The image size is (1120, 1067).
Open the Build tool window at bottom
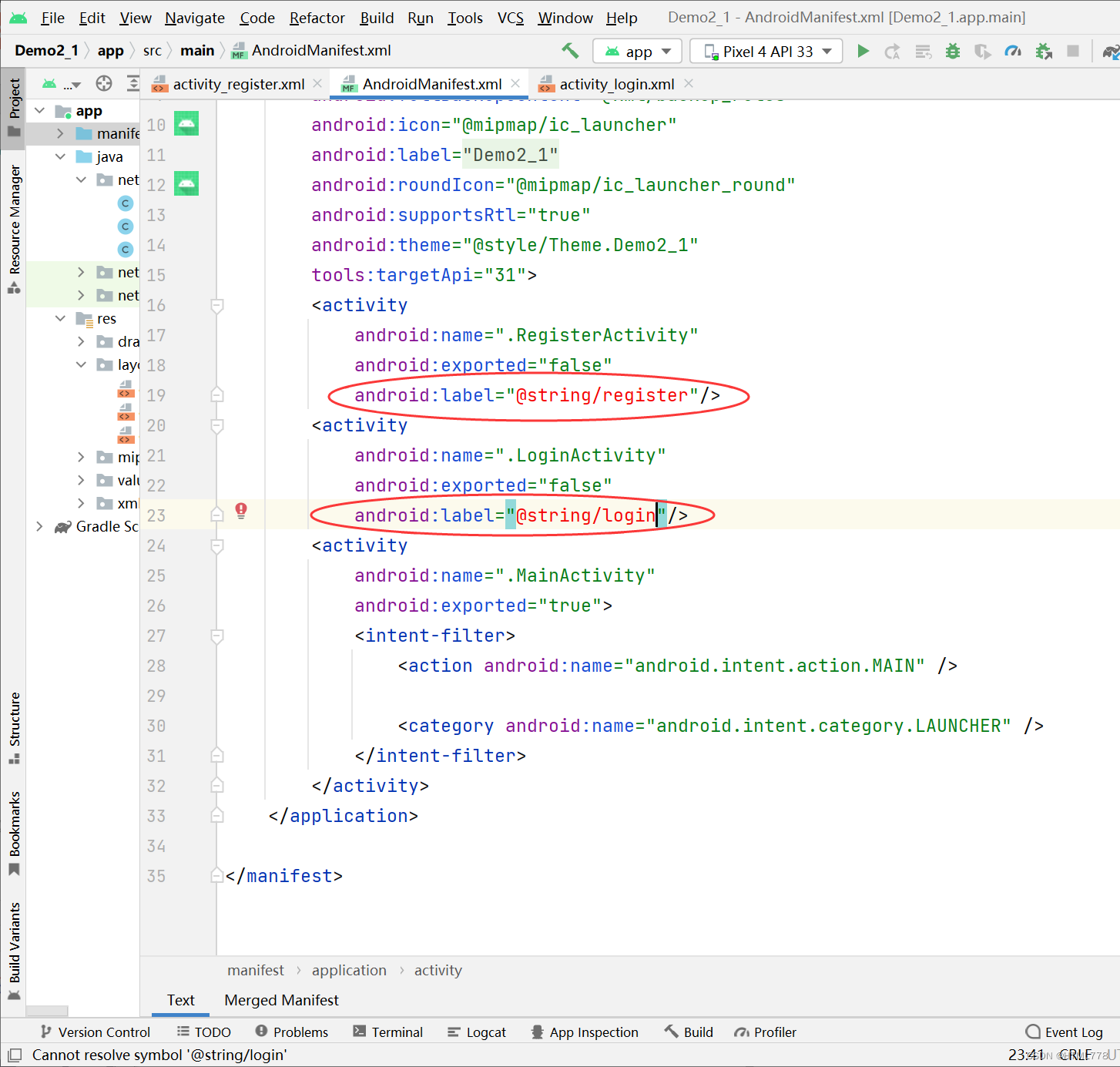coord(689,1032)
